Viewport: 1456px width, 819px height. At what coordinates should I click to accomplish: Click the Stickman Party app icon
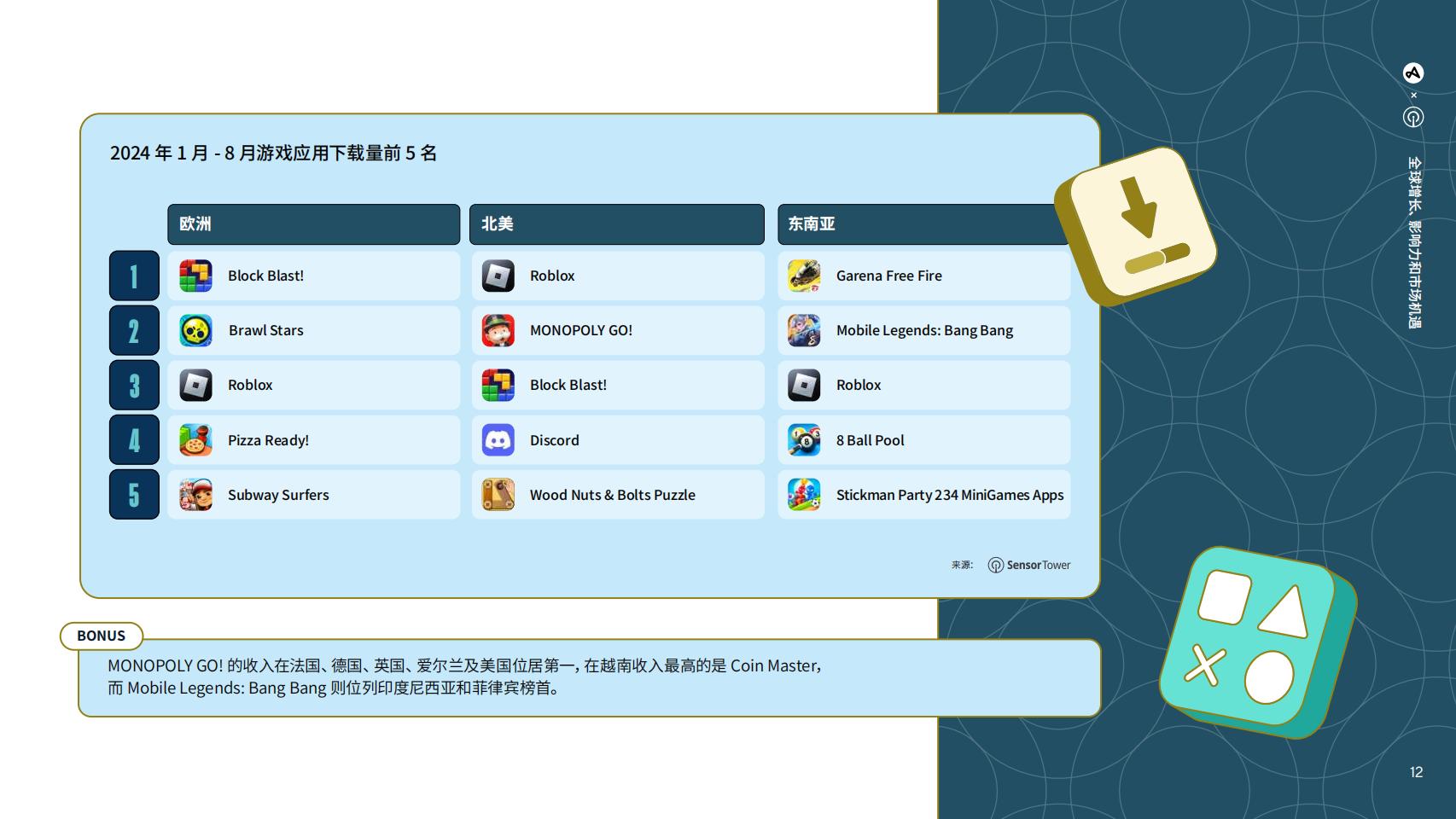click(x=804, y=495)
